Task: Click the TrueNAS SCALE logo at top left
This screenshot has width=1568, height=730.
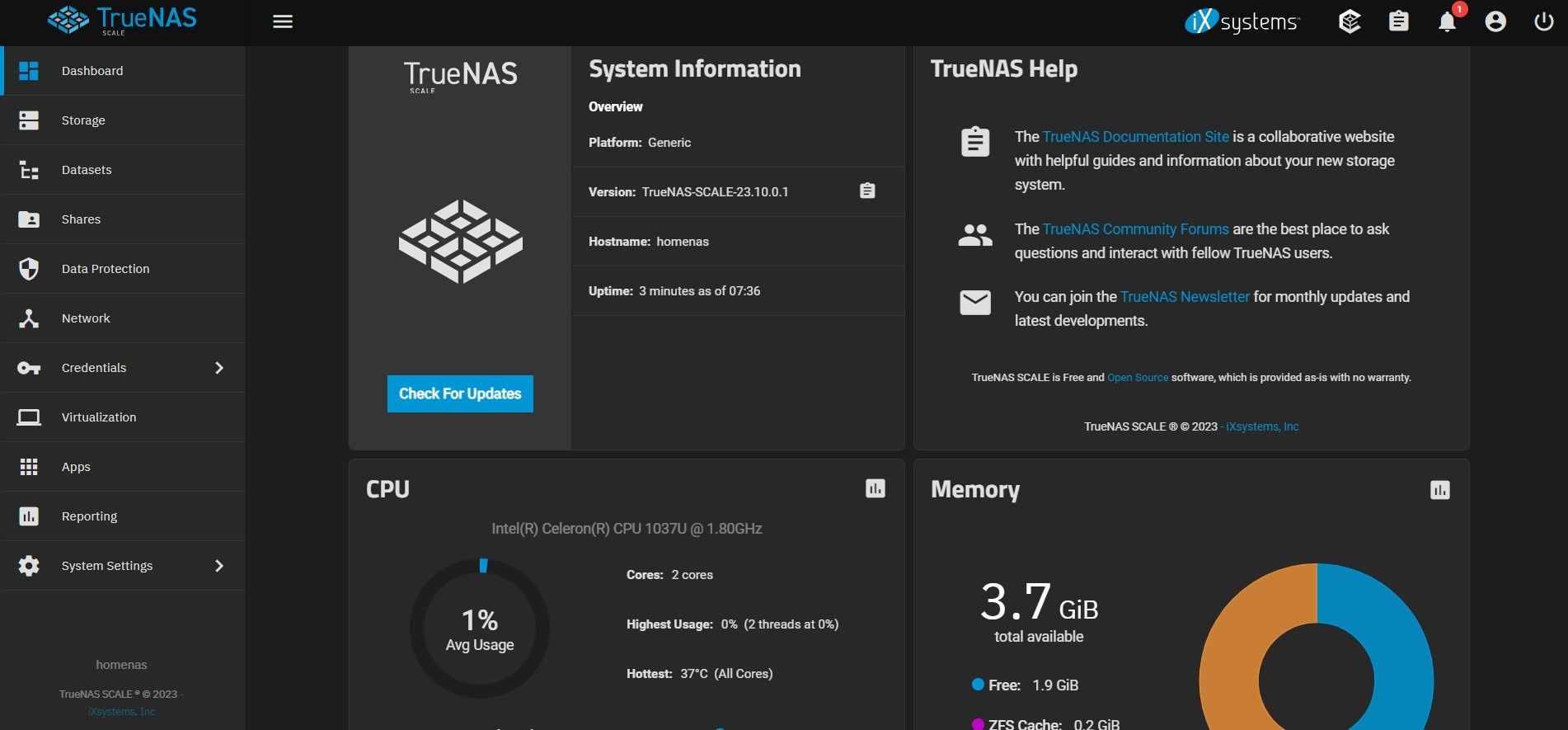Action: (123, 21)
